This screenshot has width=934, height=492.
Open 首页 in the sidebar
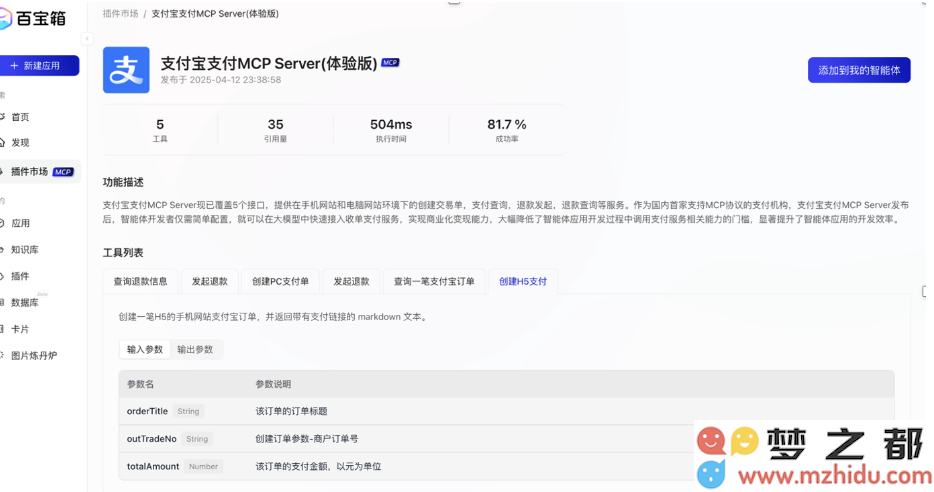(20, 117)
